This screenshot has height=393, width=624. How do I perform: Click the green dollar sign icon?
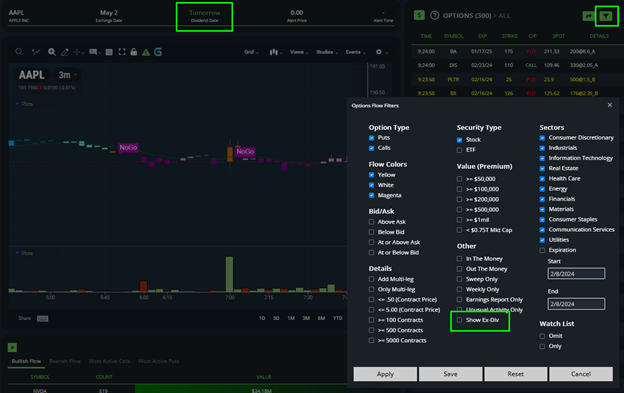pos(419,16)
